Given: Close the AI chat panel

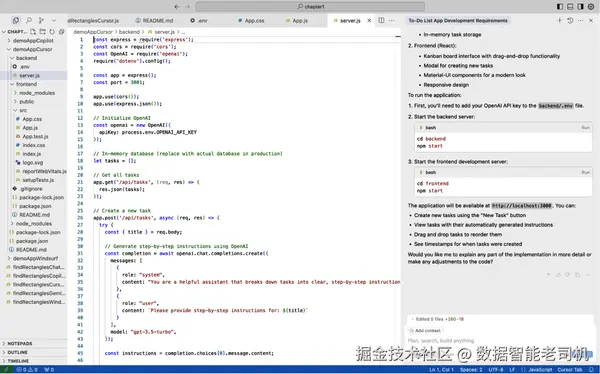Looking at the screenshot, I should 591,20.
